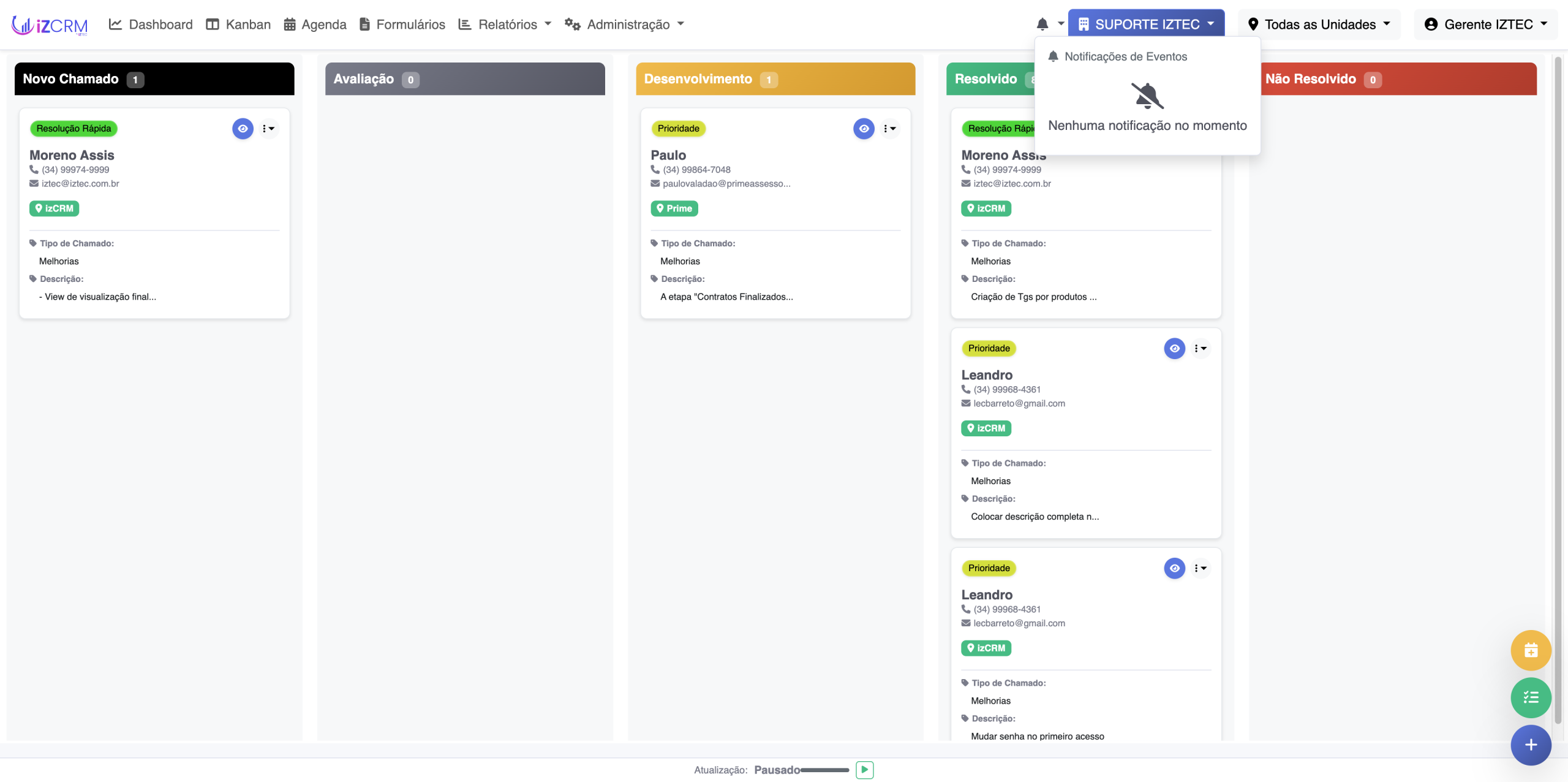Click the notification bell icon
The height and width of the screenshot is (782, 1568).
1042,25
